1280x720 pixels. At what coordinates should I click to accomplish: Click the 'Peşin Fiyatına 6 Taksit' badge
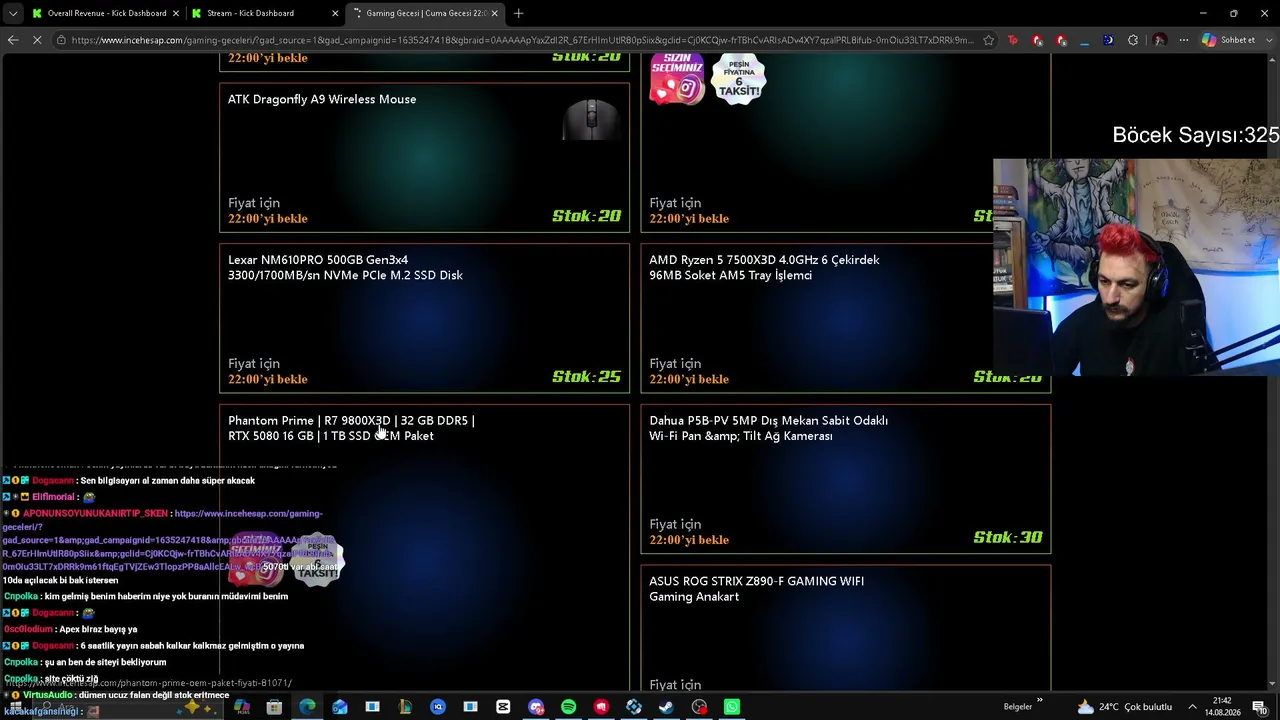pyautogui.click(x=739, y=78)
